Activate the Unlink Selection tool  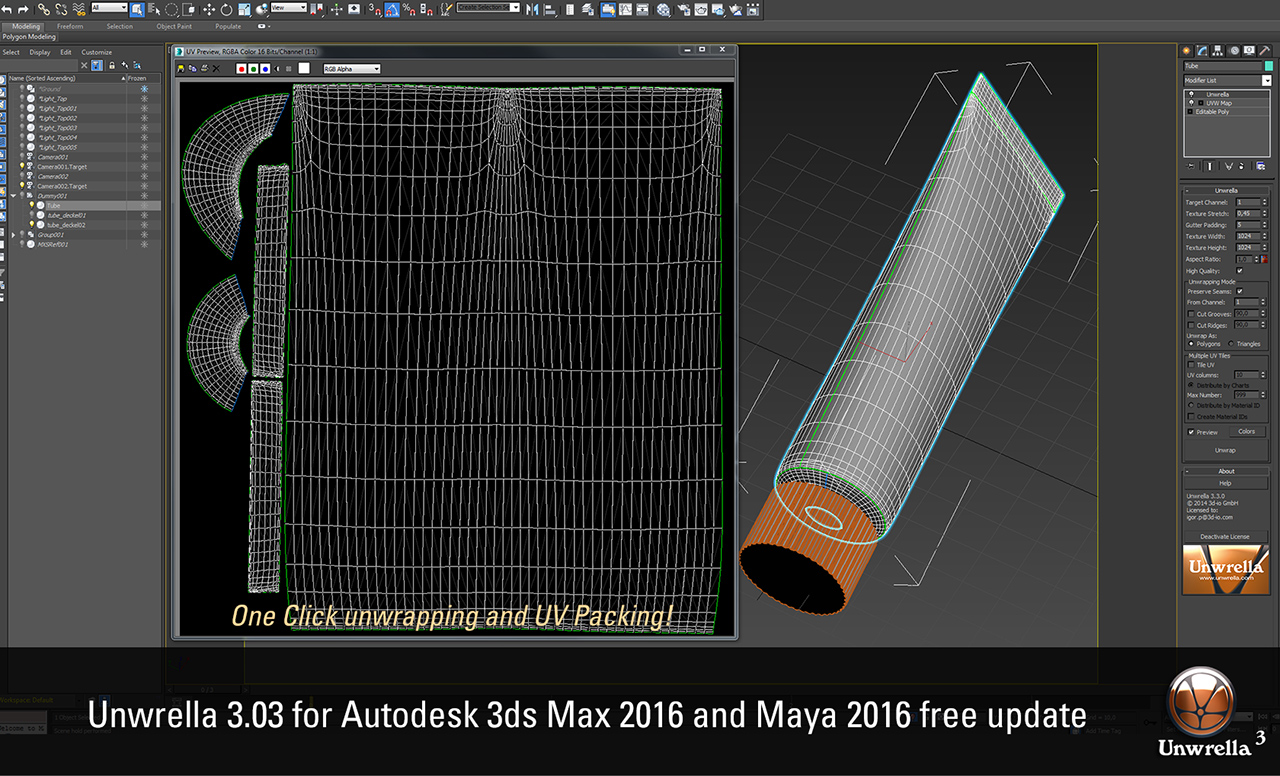61,9
